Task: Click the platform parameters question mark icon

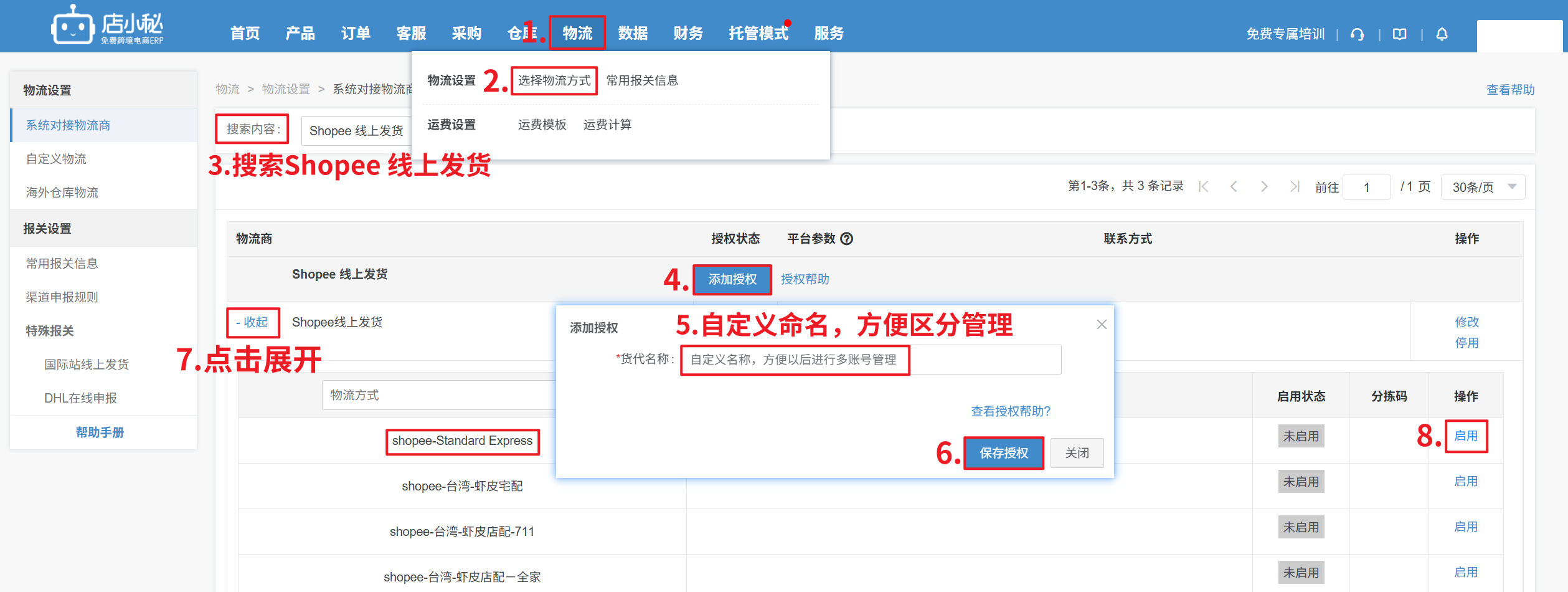Action: point(846,239)
